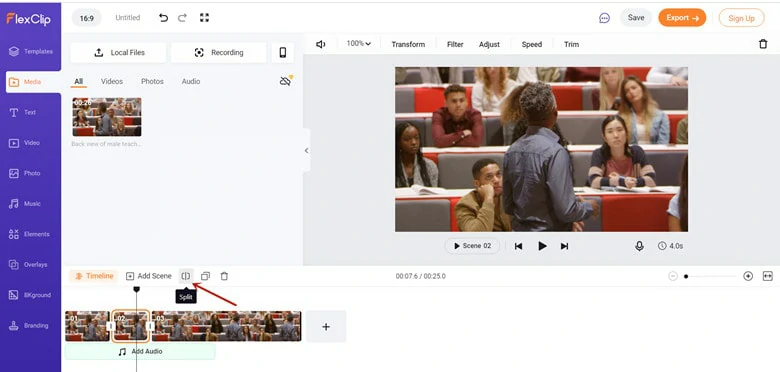The width and height of the screenshot is (780, 372).
Task: Click the Sign Up button
Action: (742, 18)
